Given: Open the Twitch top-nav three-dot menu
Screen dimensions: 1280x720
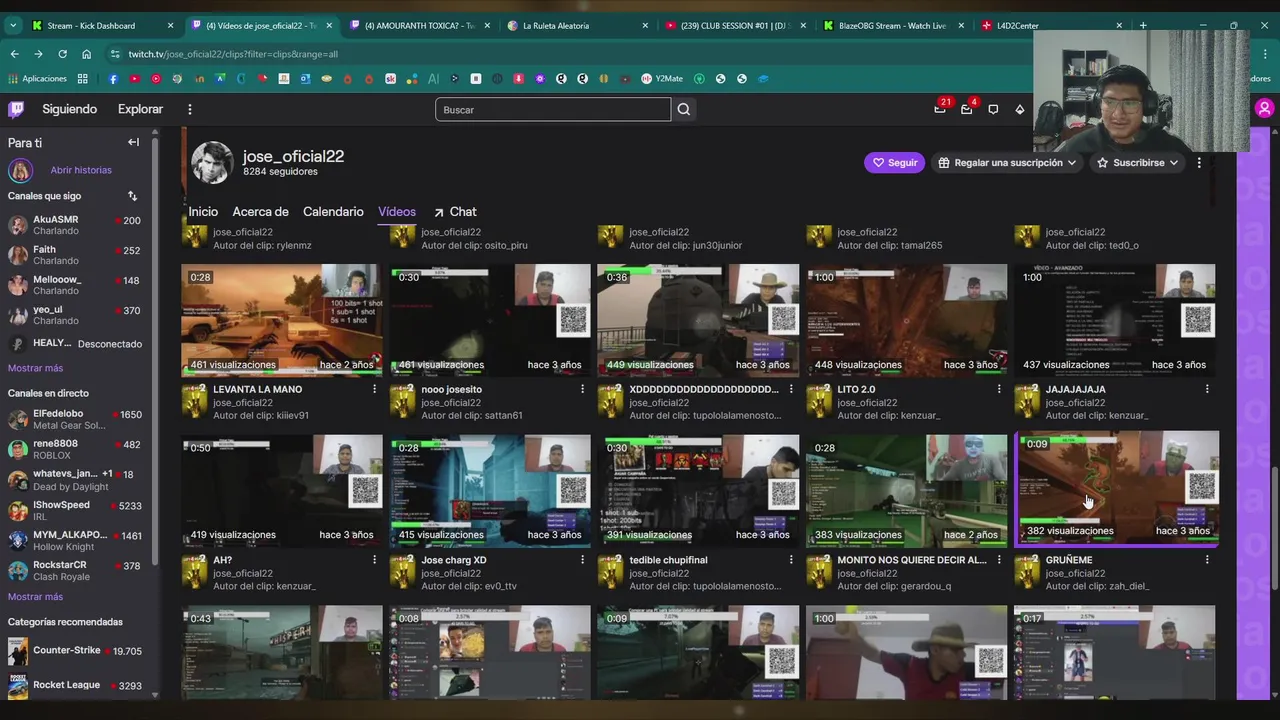Looking at the screenshot, I should point(189,109).
